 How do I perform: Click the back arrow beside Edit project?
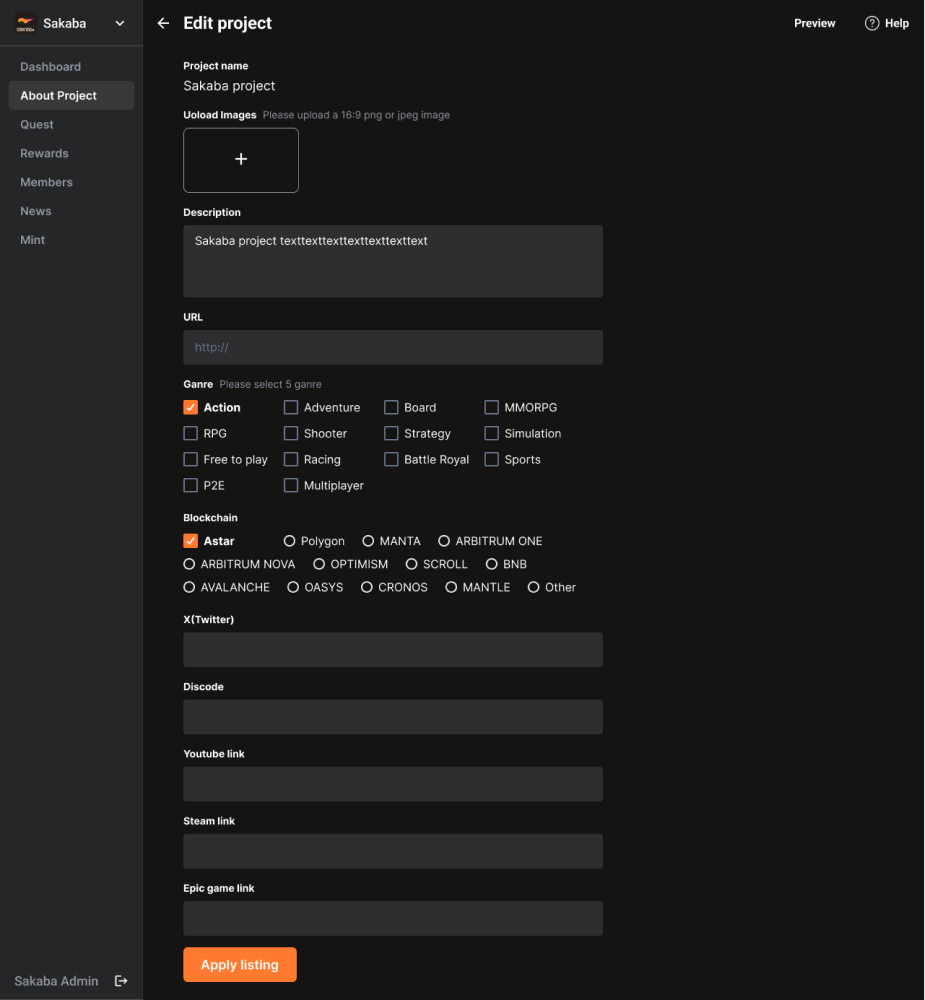click(163, 23)
